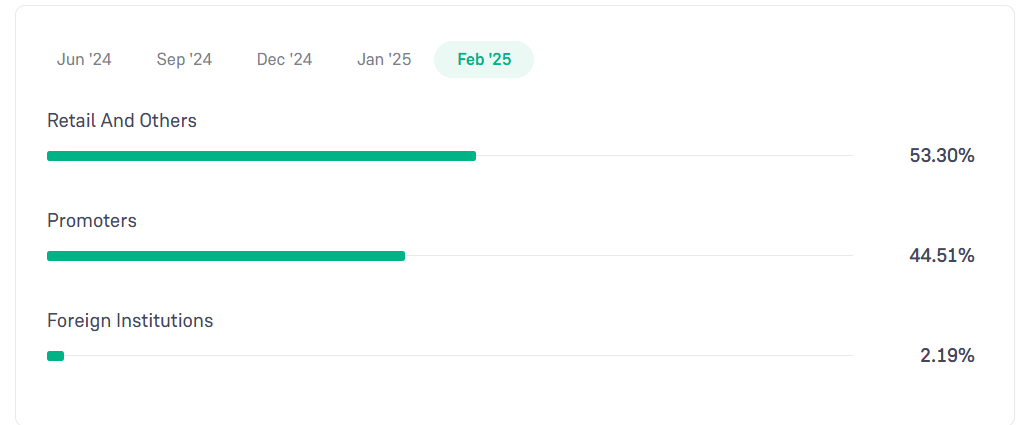
Task: Click the Retail And Others label
Action: point(122,121)
